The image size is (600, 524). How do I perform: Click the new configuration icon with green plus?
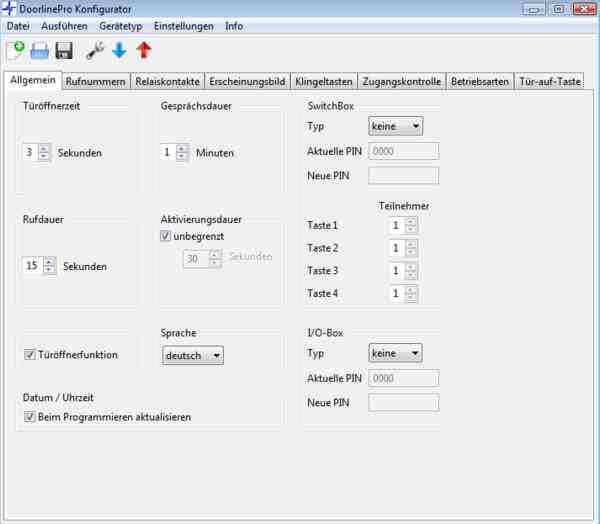(16, 51)
